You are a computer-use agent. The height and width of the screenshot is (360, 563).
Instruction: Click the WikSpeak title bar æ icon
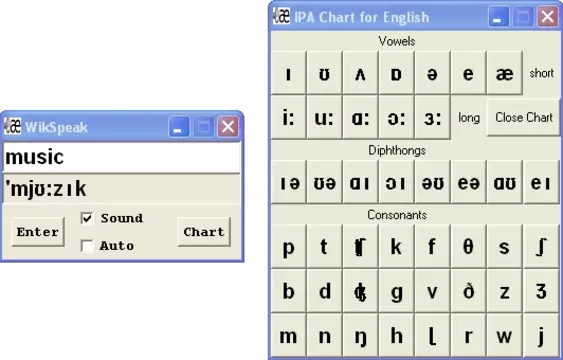(13, 126)
